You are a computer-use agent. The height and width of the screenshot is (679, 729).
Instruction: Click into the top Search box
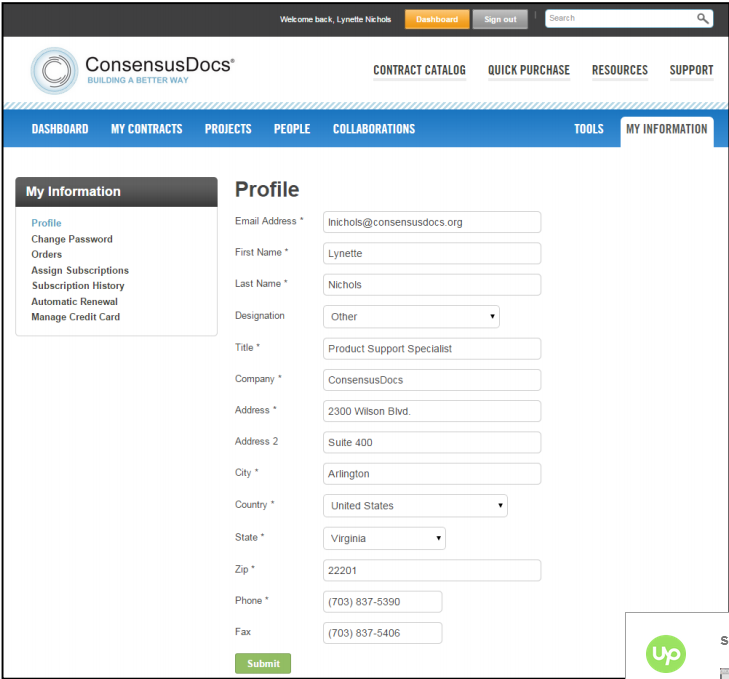[x=618, y=19]
